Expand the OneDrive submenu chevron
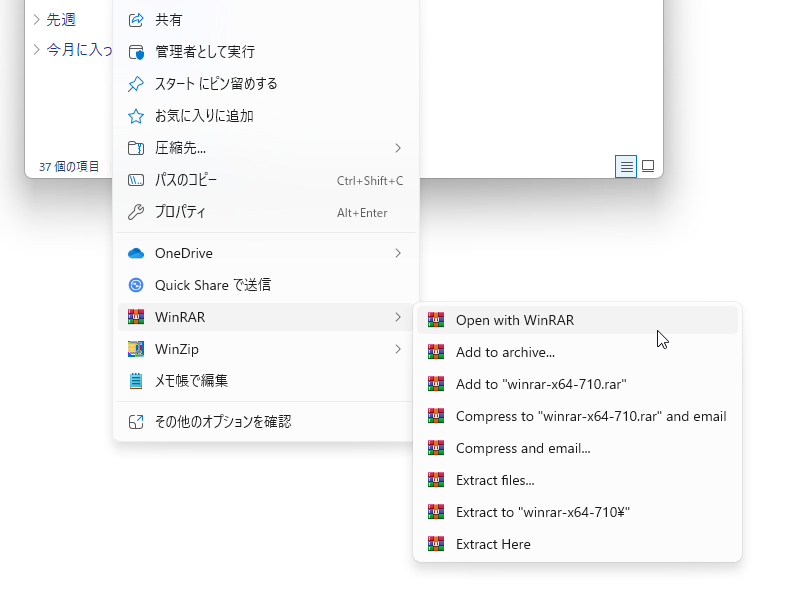 tap(398, 253)
